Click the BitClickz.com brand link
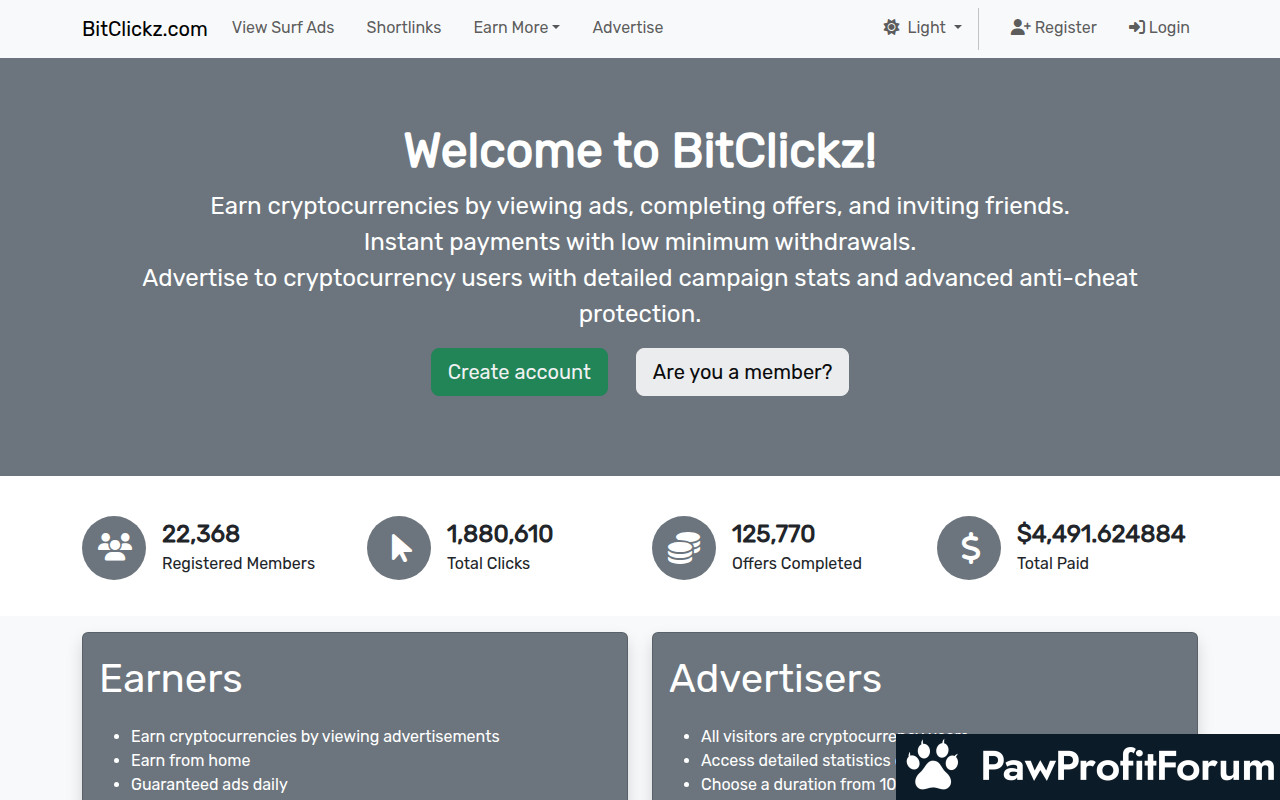This screenshot has height=800, width=1280. click(145, 29)
